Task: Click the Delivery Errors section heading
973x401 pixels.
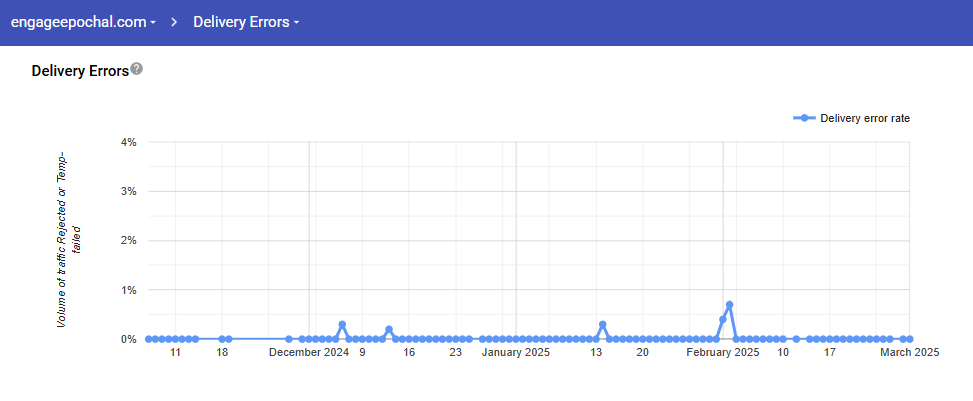Action: [80, 71]
